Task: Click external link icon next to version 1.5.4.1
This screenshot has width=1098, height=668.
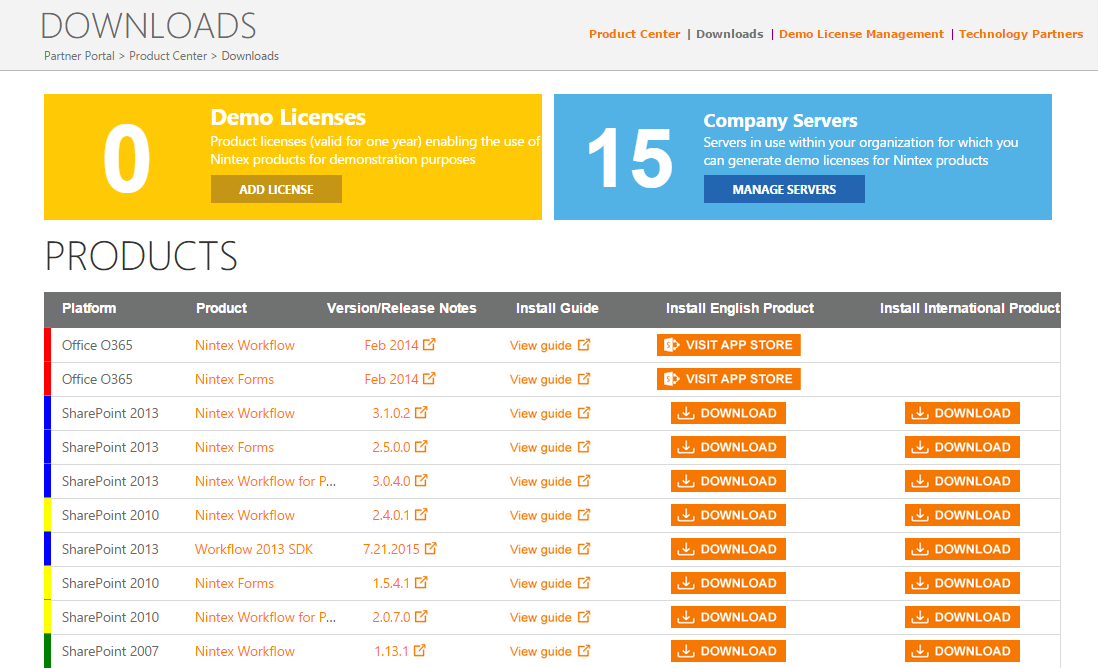Action: click(x=421, y=582)
